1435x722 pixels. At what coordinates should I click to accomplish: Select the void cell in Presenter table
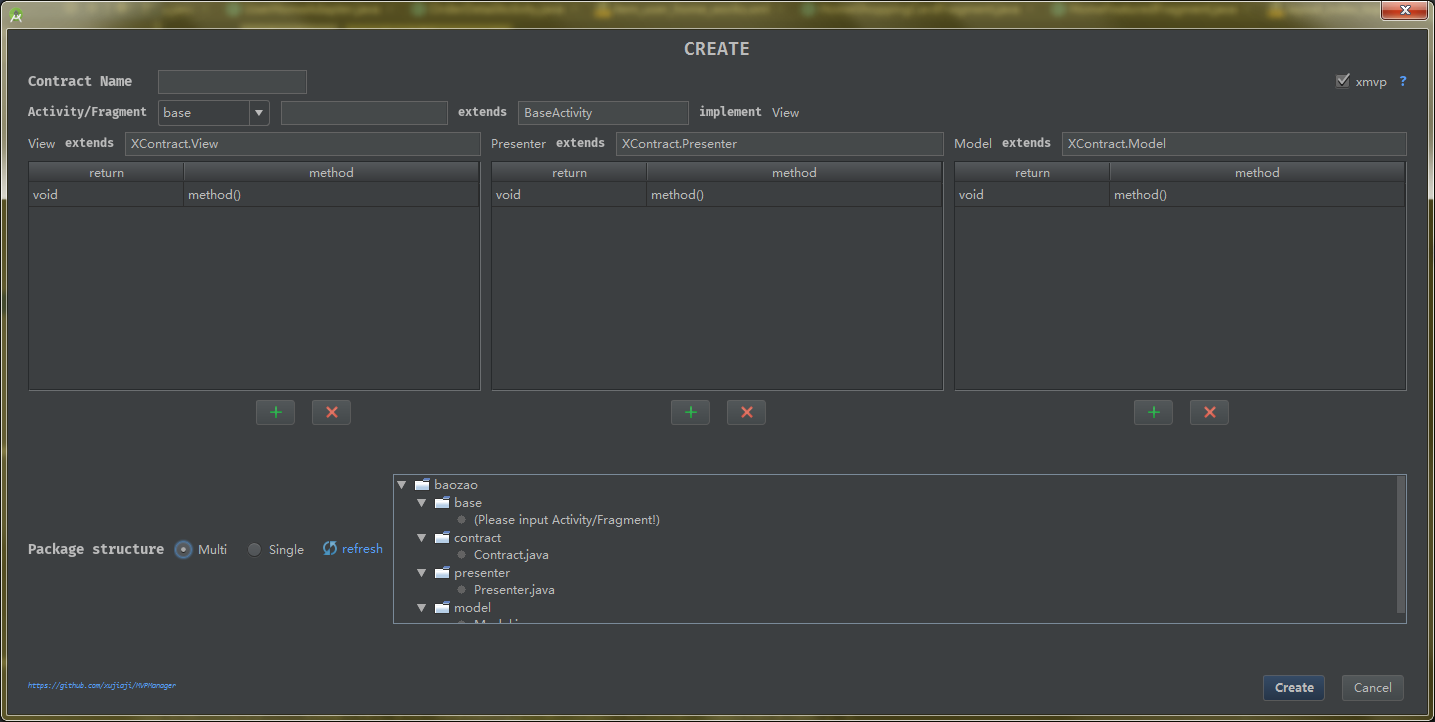pyautogui.click(x=569, y=195)
